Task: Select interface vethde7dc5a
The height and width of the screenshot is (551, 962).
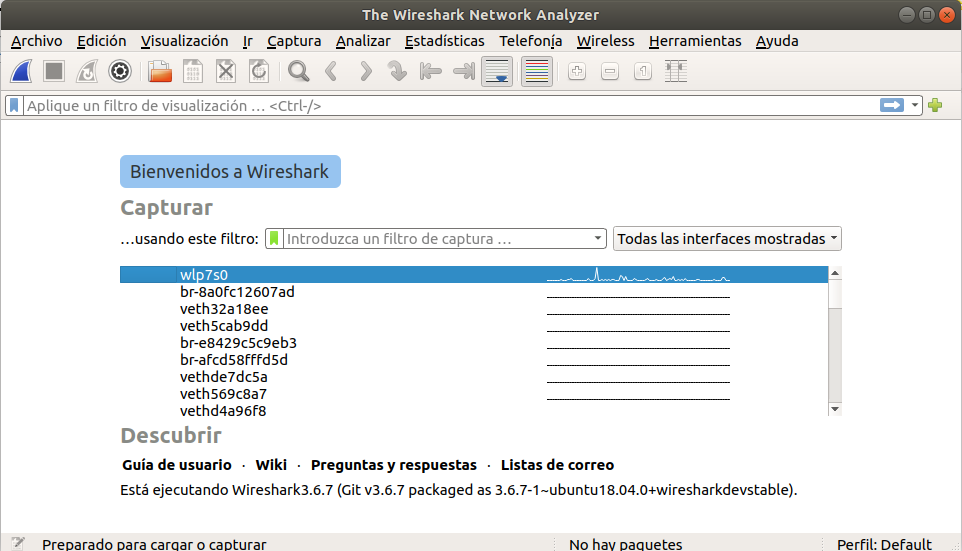Action: click(474, 377)
